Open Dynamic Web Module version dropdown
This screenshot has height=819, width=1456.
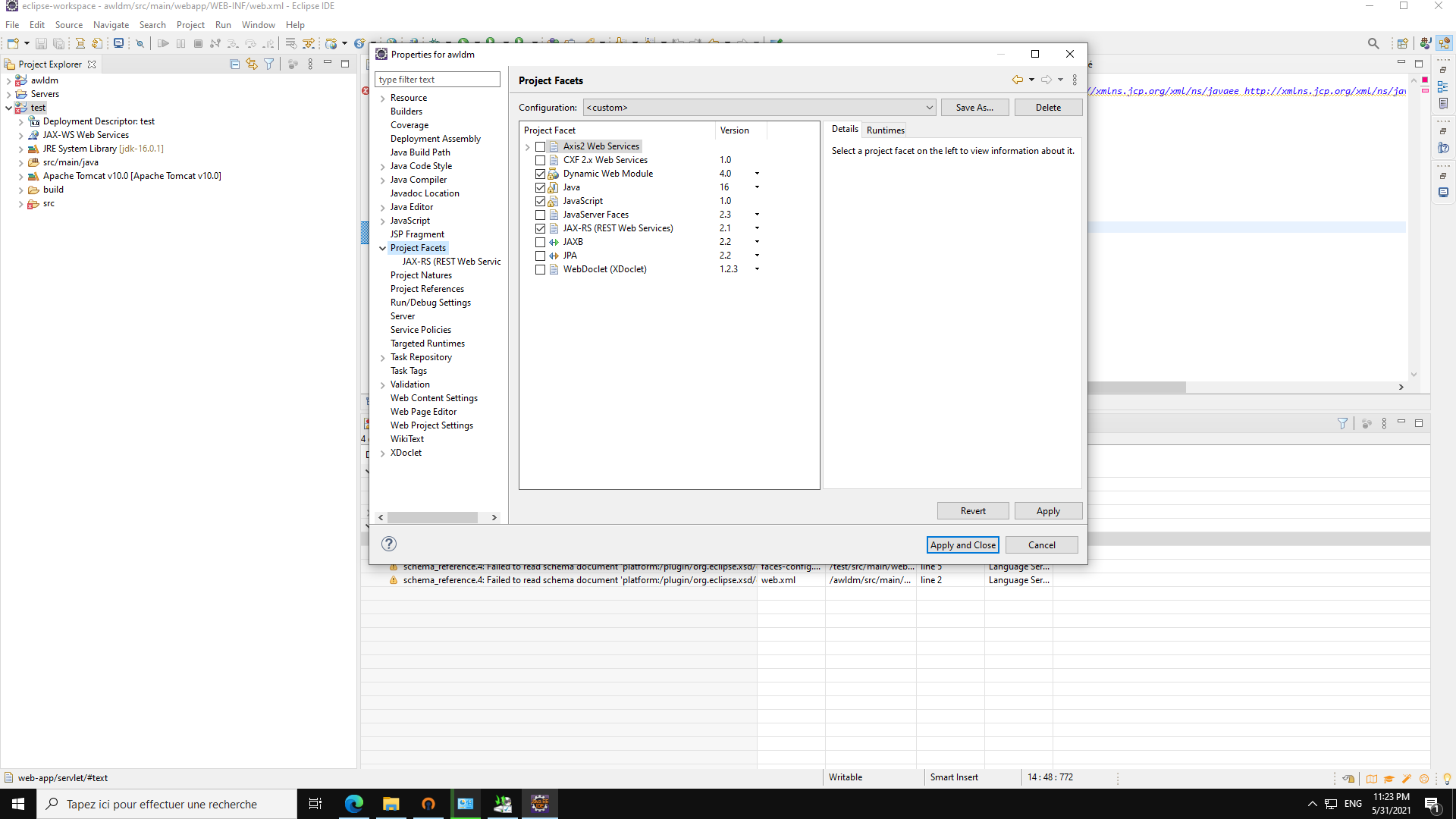click(757, 174)
